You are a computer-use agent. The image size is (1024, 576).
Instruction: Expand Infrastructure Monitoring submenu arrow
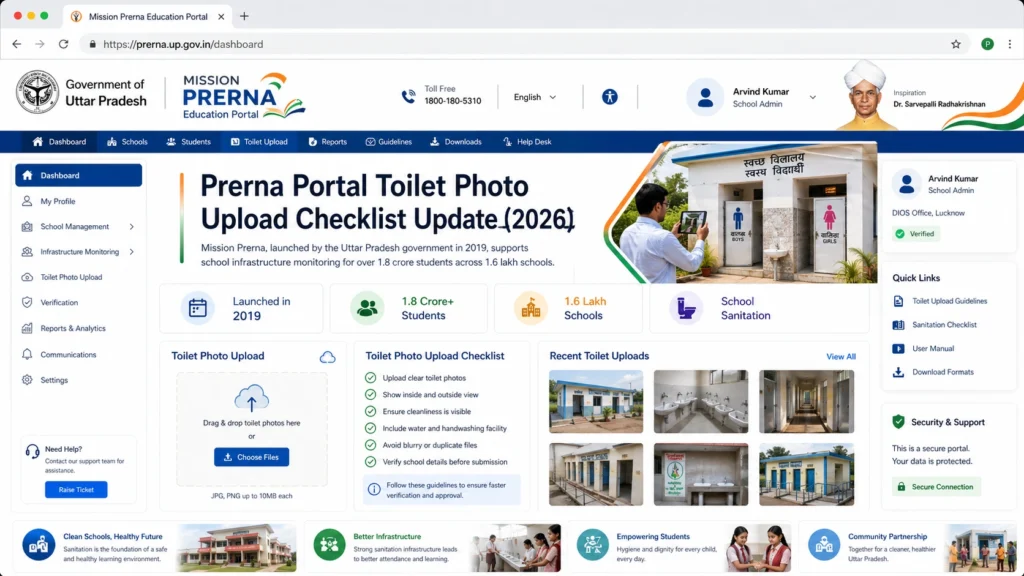tap(131, 252)
